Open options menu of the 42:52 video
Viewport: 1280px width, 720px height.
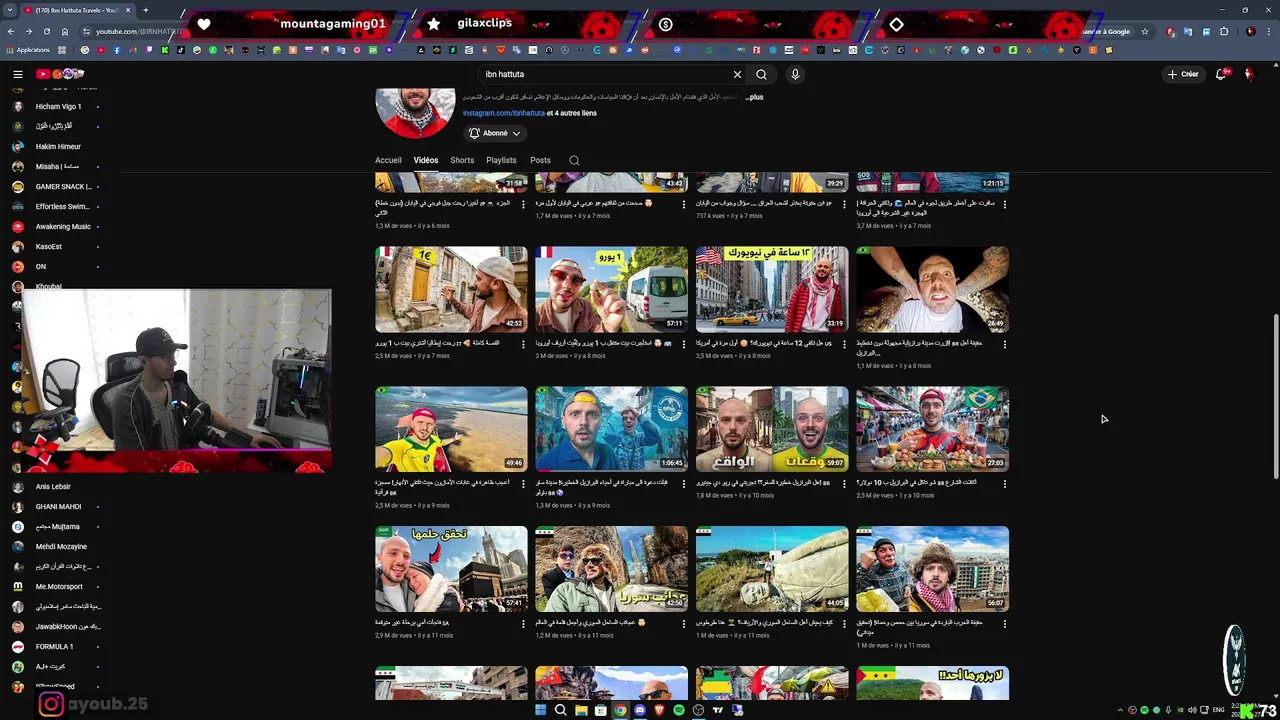[x=523, y=344]
